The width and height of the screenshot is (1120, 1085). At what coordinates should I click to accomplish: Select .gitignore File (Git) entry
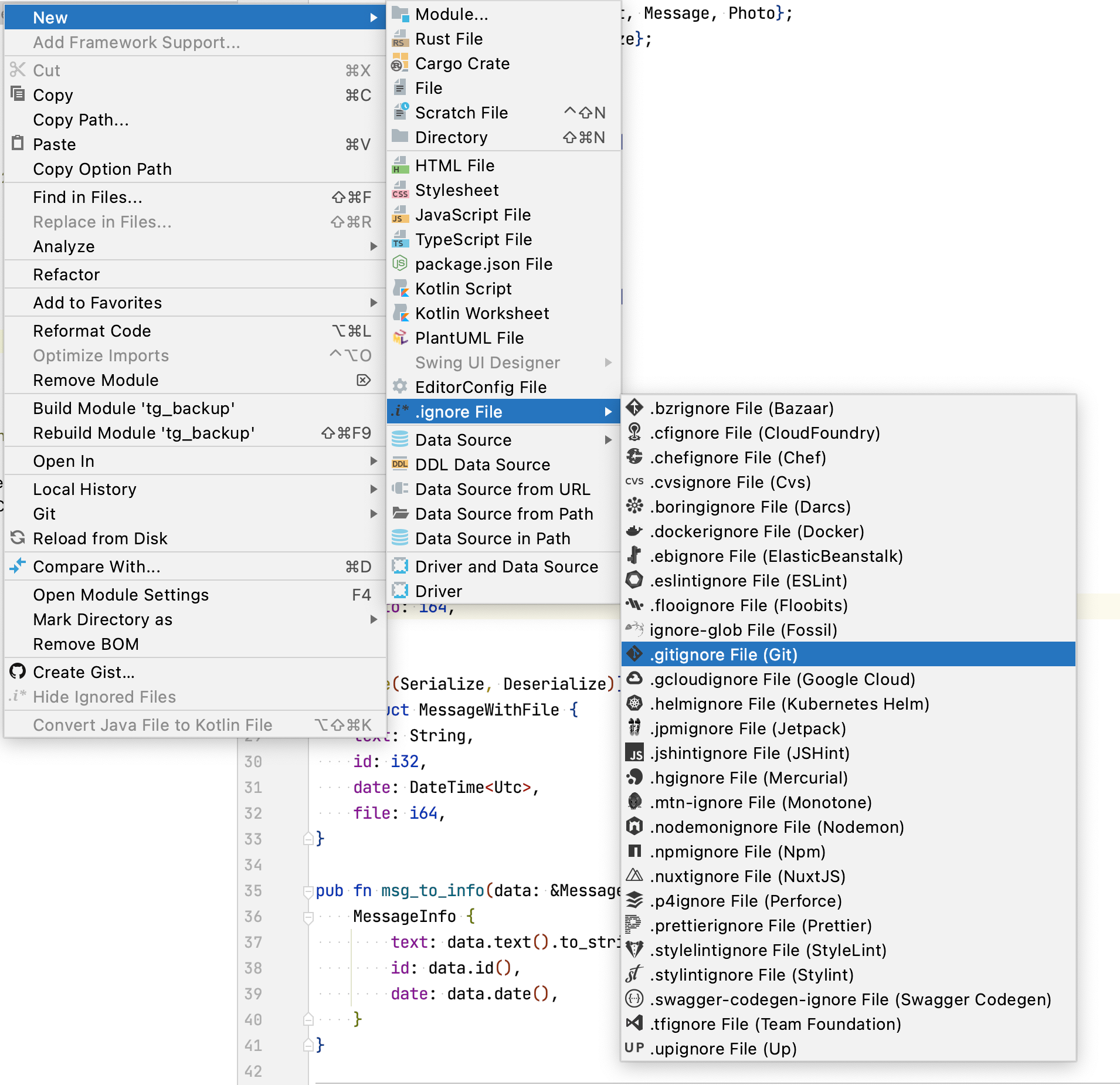point(724,655)
